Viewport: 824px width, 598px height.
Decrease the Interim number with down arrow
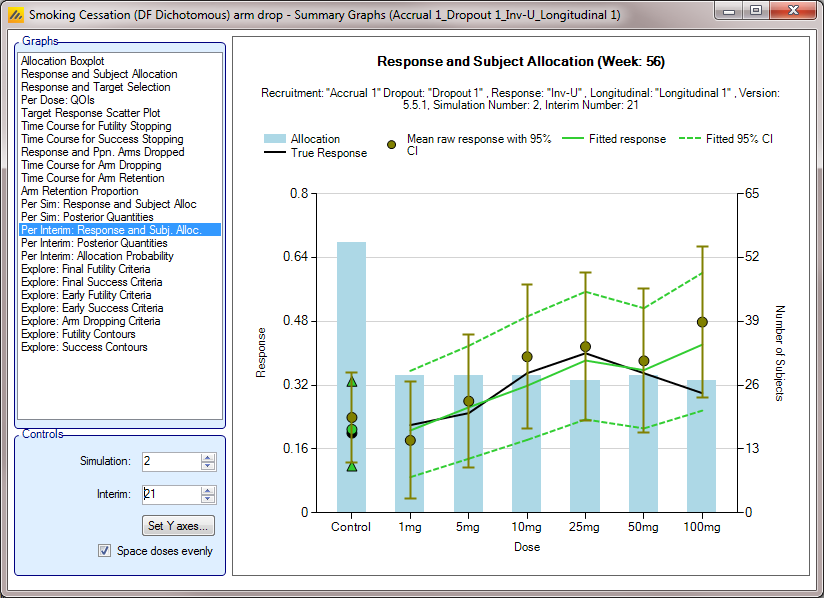tap(208, 498)
